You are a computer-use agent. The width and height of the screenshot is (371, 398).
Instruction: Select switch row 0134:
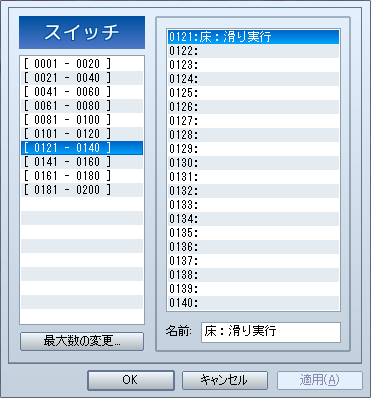[253, 219]
